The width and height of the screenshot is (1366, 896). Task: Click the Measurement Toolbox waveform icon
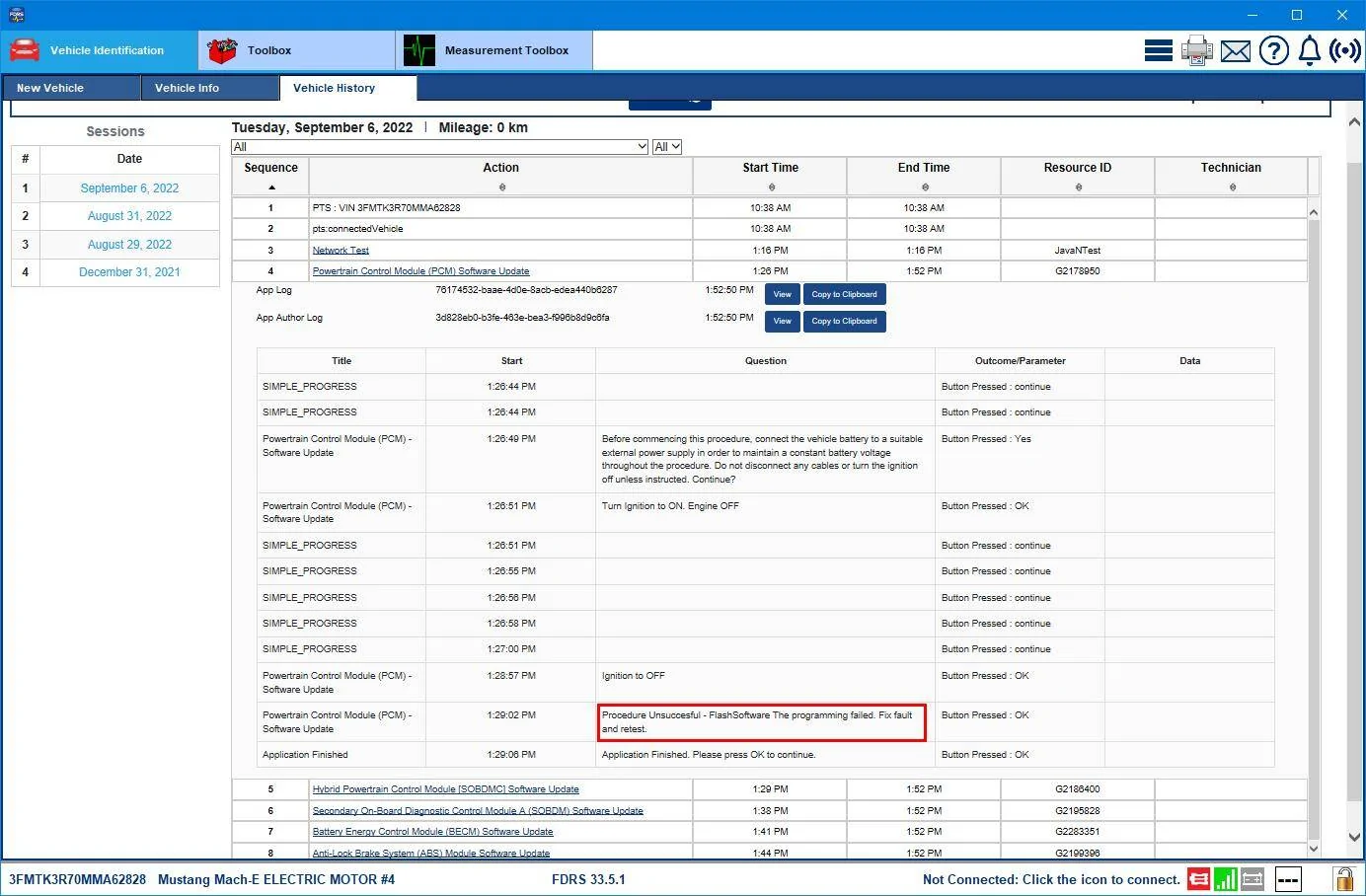419,50
